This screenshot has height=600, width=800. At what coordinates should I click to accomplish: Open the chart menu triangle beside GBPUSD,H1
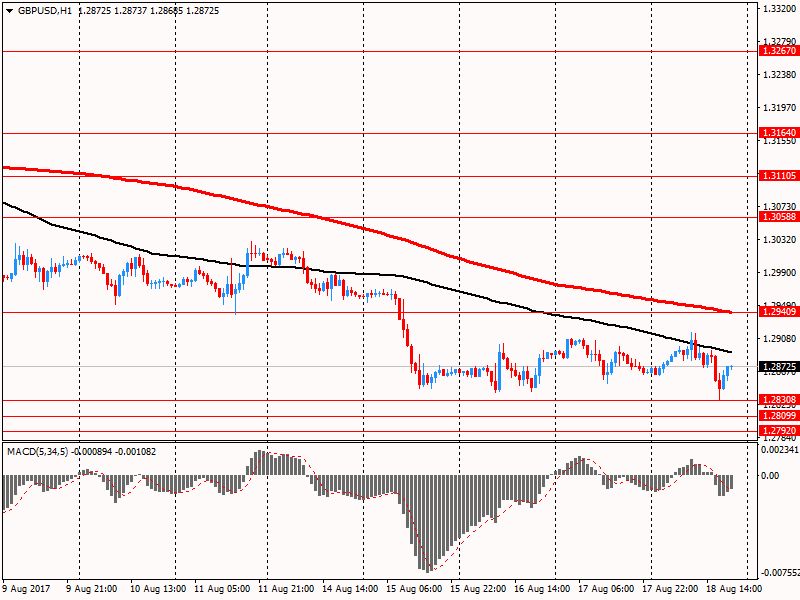9,11
